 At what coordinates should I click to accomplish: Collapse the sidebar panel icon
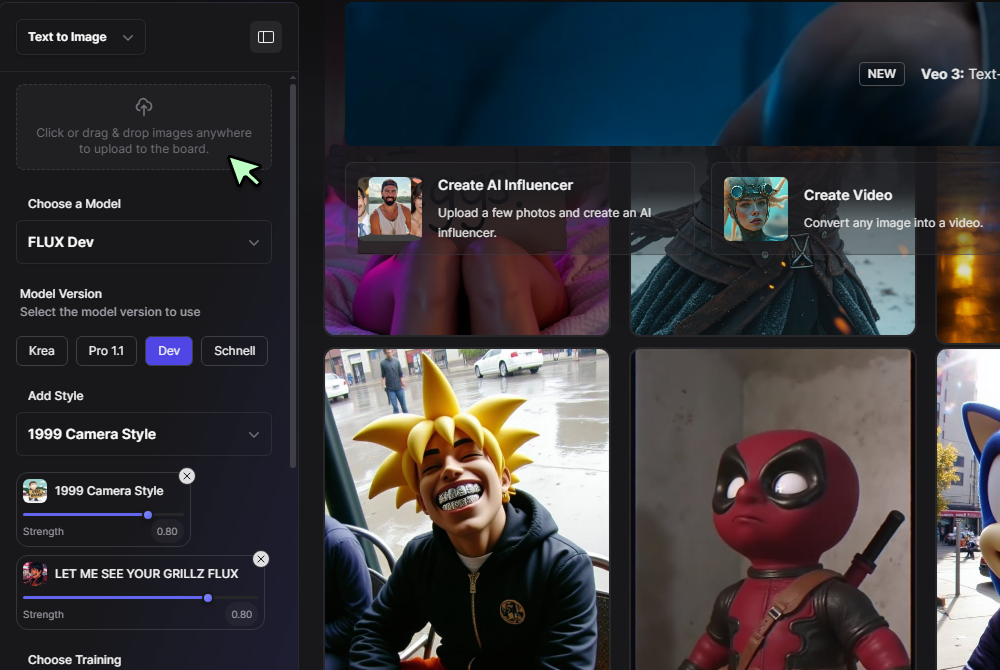click(x=266, y=37)
